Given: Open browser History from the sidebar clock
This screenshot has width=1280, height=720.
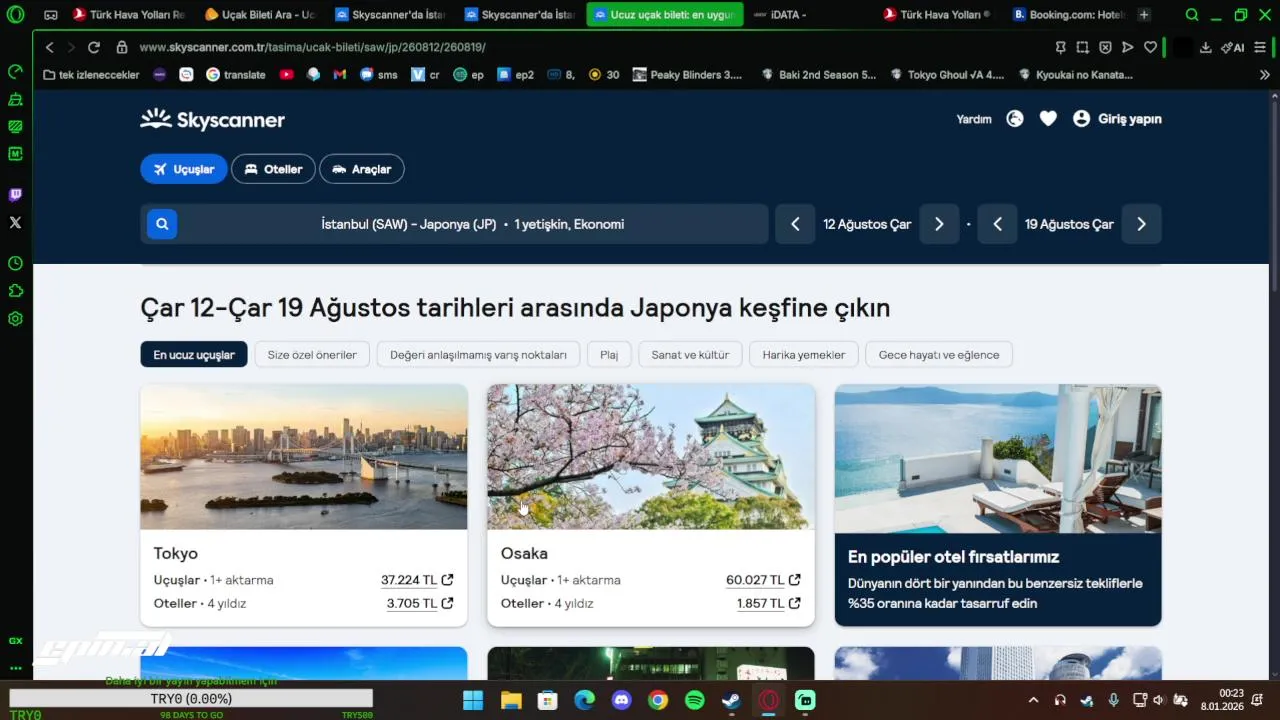Looking at the screenshot, I should pos(15,263).
